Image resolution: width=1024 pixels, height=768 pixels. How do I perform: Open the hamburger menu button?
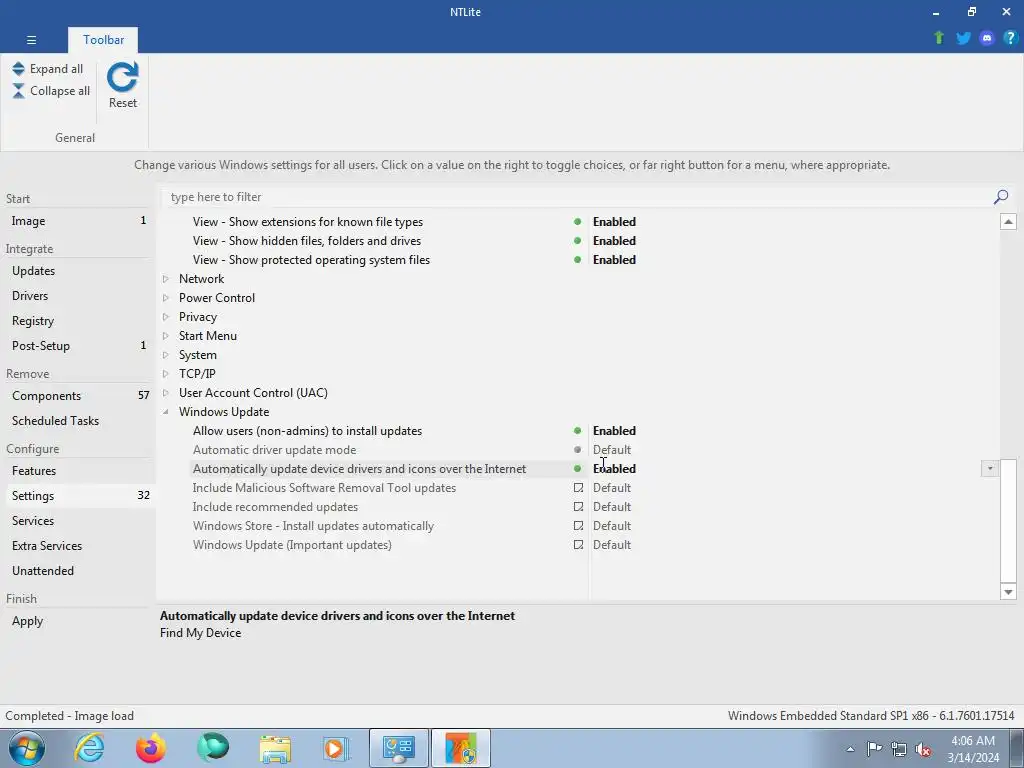31,40
